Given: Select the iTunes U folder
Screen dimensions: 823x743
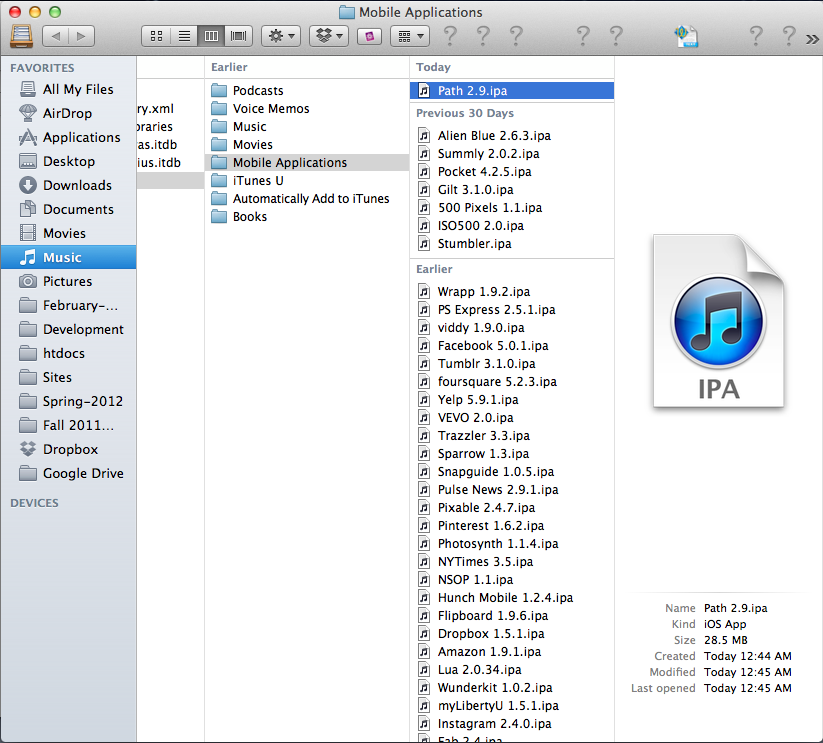Looking at the screenshot, I should tap(307, 181).
